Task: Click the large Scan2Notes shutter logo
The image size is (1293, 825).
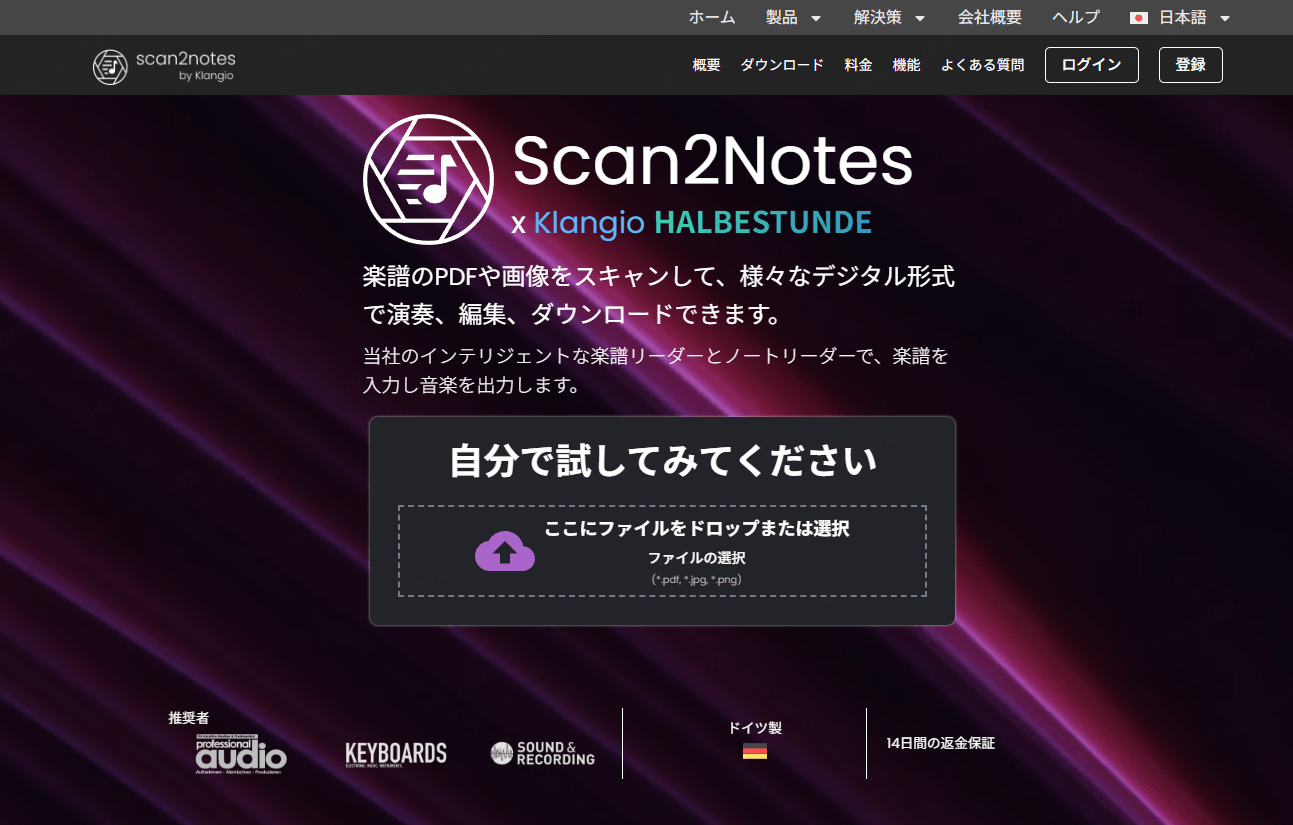Action: (428, 179)
